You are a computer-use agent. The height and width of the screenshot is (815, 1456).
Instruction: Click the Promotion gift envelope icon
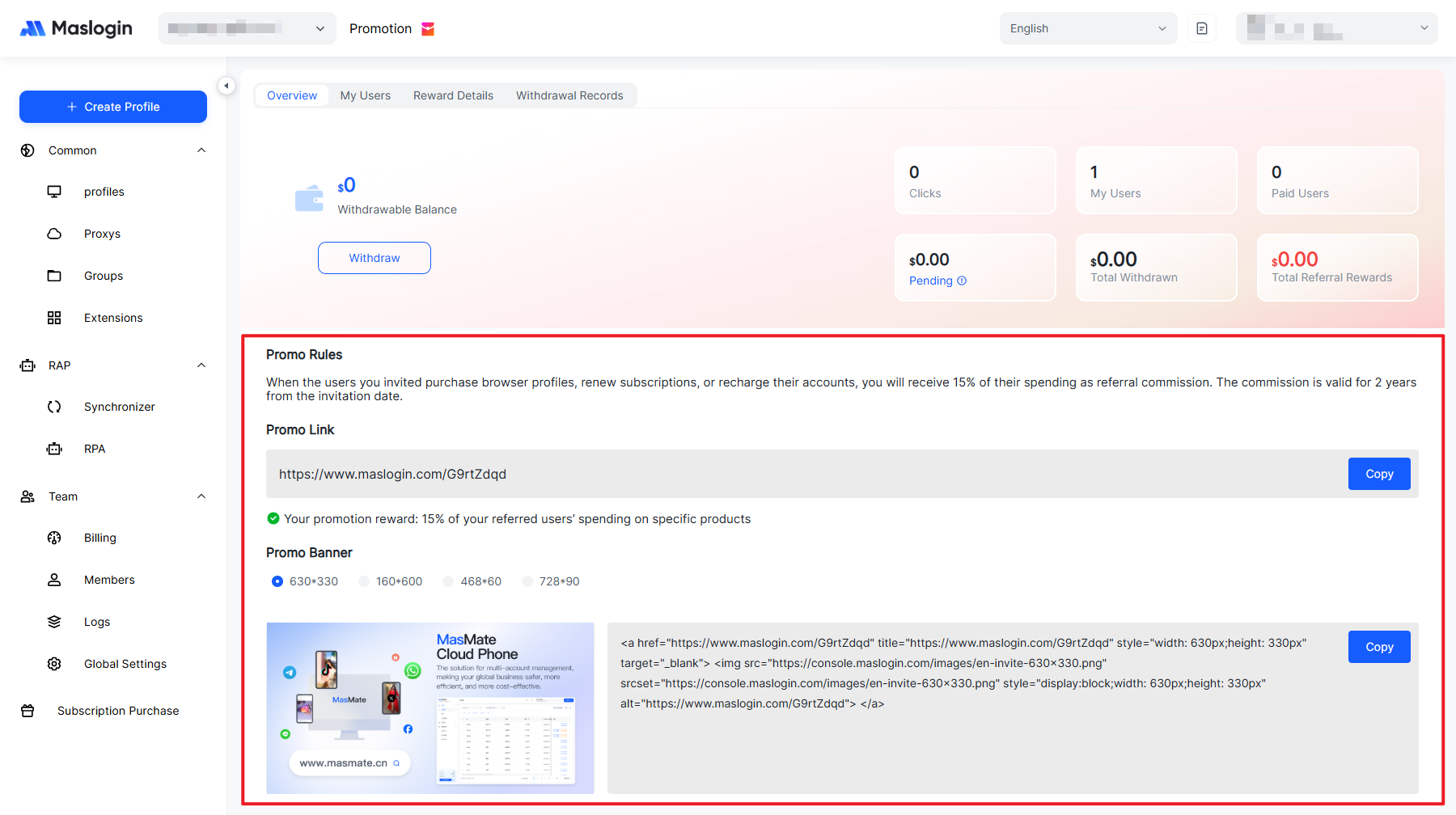428,29
